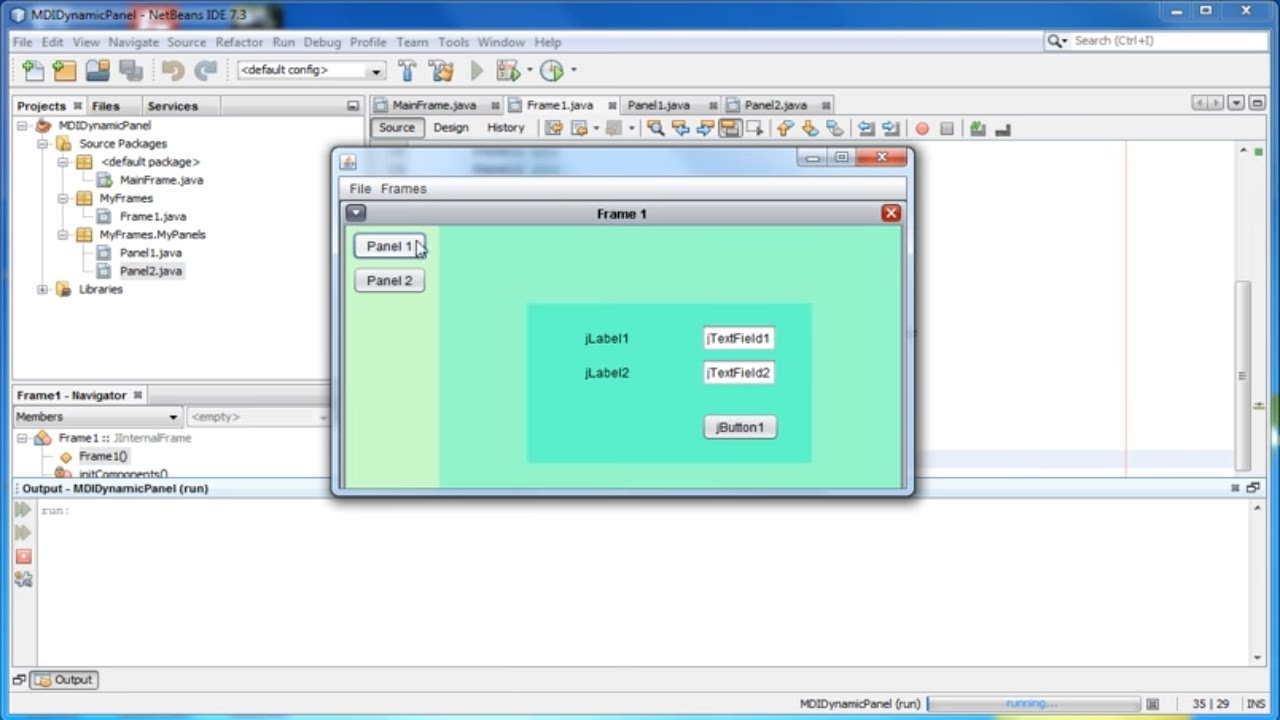Click the Panel 2 button
The image size is (1280, 720).
pos(390,281)
